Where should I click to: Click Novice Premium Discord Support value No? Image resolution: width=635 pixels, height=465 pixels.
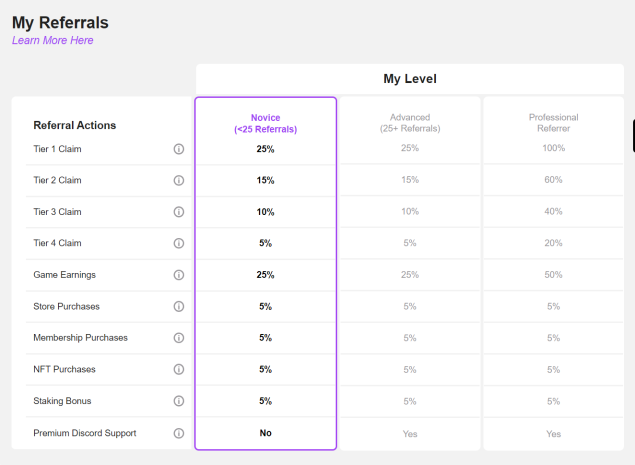click(x=265, y=433)
